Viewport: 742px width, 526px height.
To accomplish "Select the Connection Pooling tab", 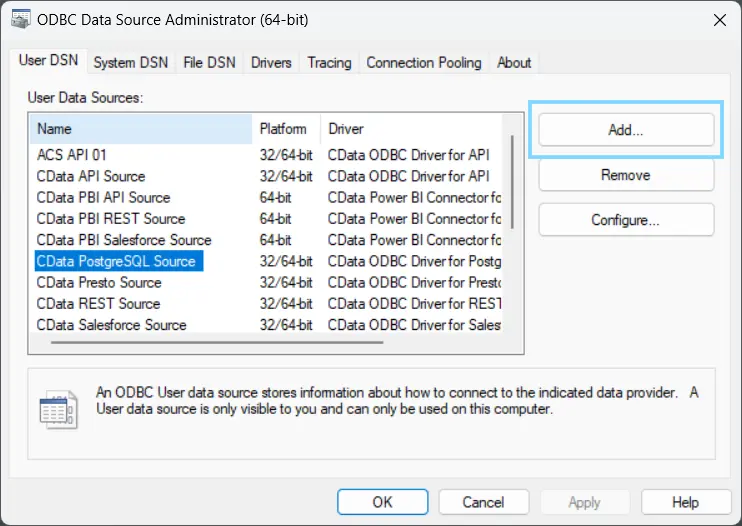I will tap(423, 62).
